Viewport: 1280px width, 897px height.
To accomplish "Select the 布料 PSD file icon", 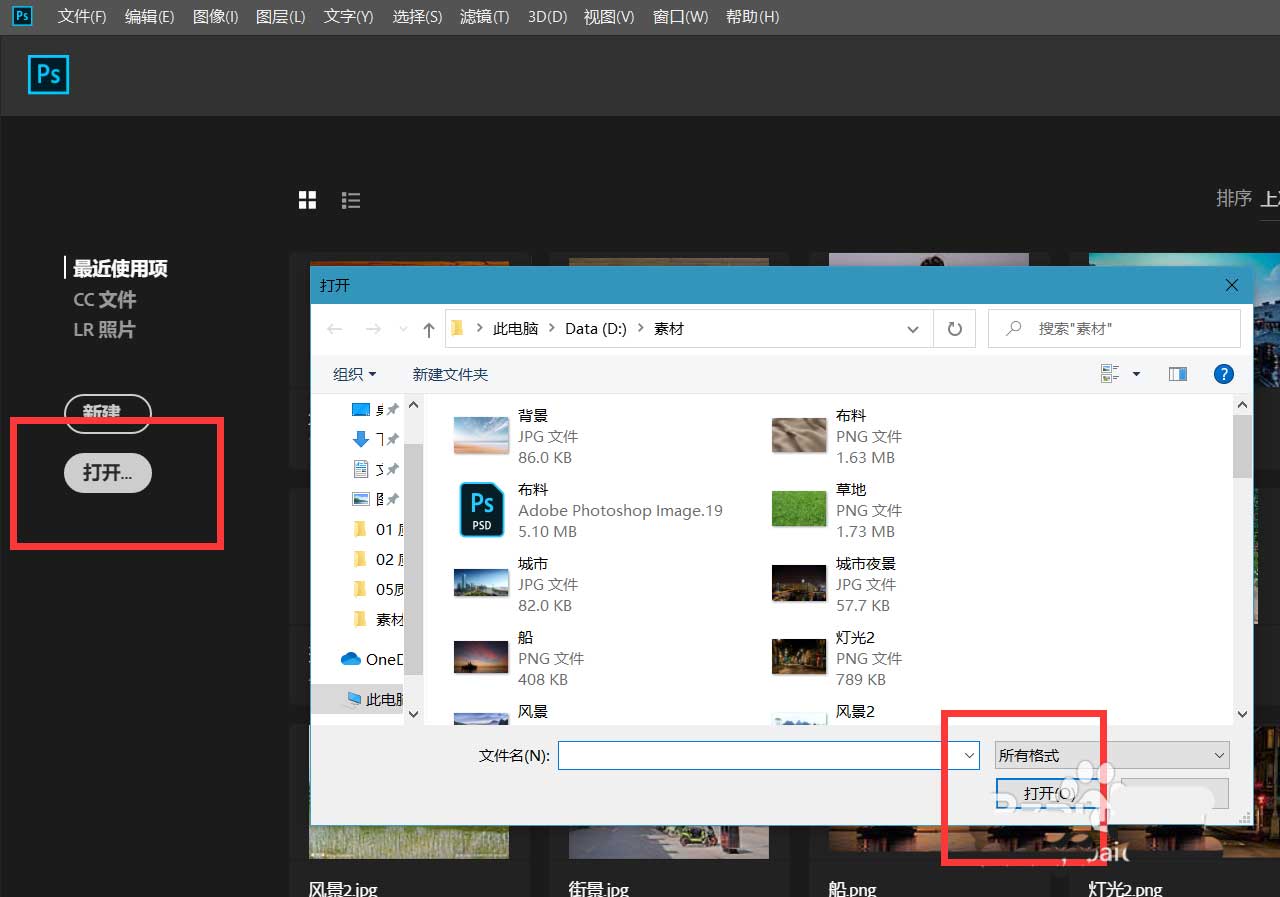I will pos(482,509).
